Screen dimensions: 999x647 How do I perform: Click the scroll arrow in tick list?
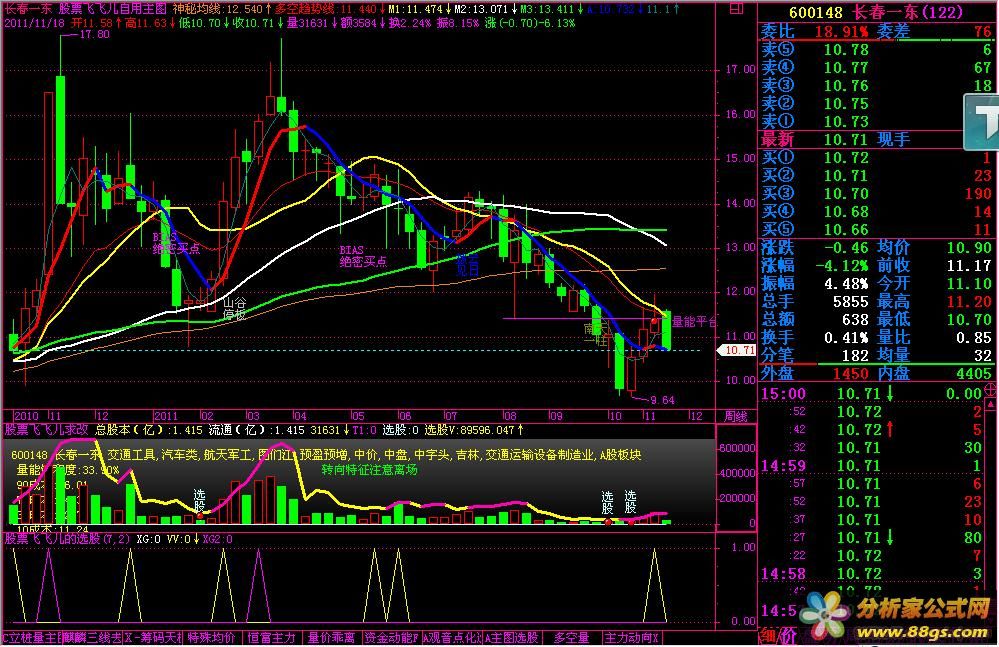(990, 404)
